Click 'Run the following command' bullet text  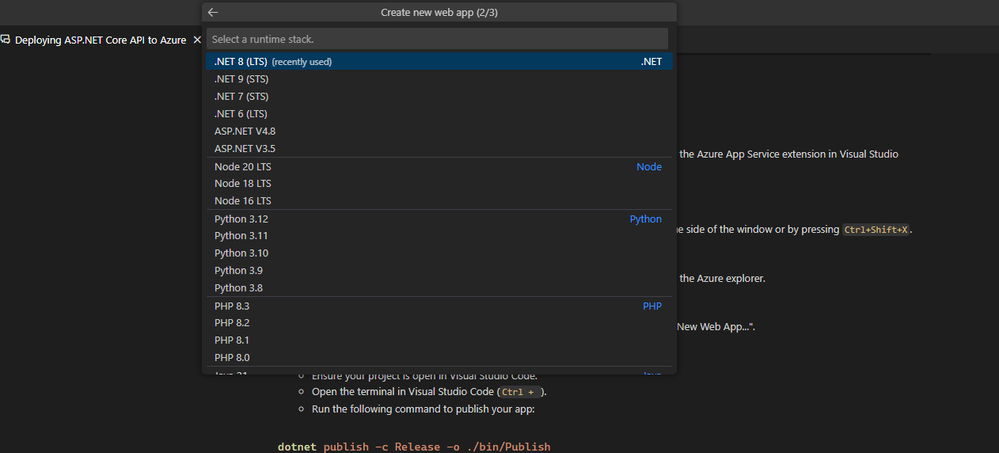pos(423,409)
